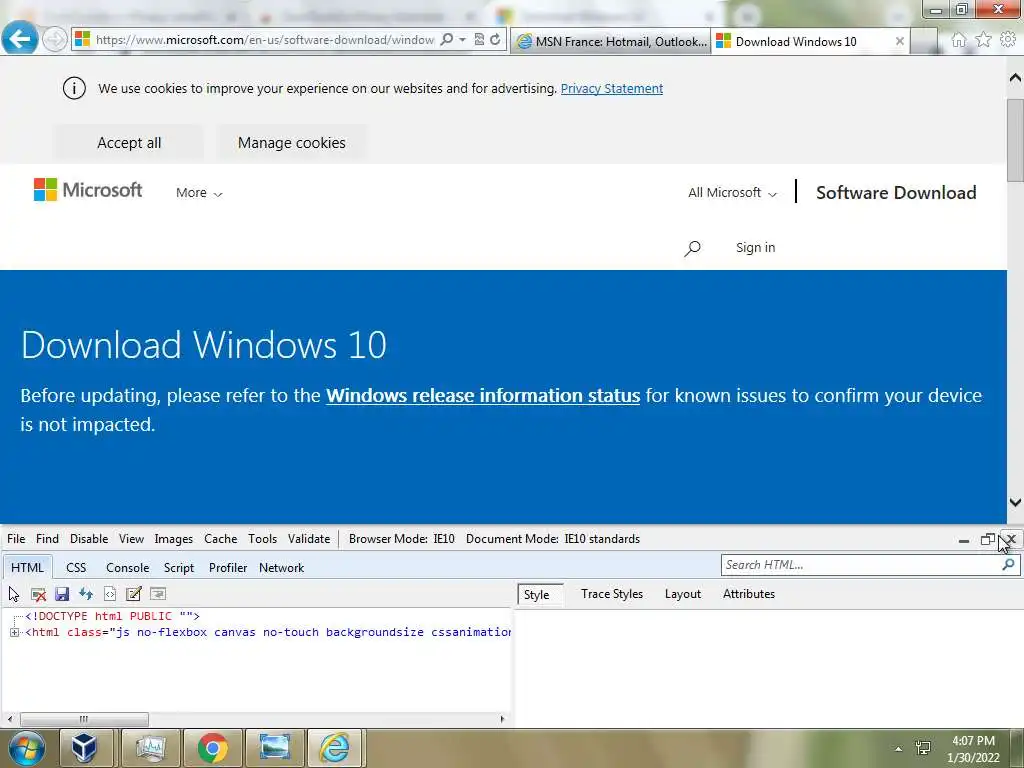Viewport: 1024px width, 768px height.
Task: Click the page scrollbar down arrow
Action: pyautogui.click(x=1015, y=502)
